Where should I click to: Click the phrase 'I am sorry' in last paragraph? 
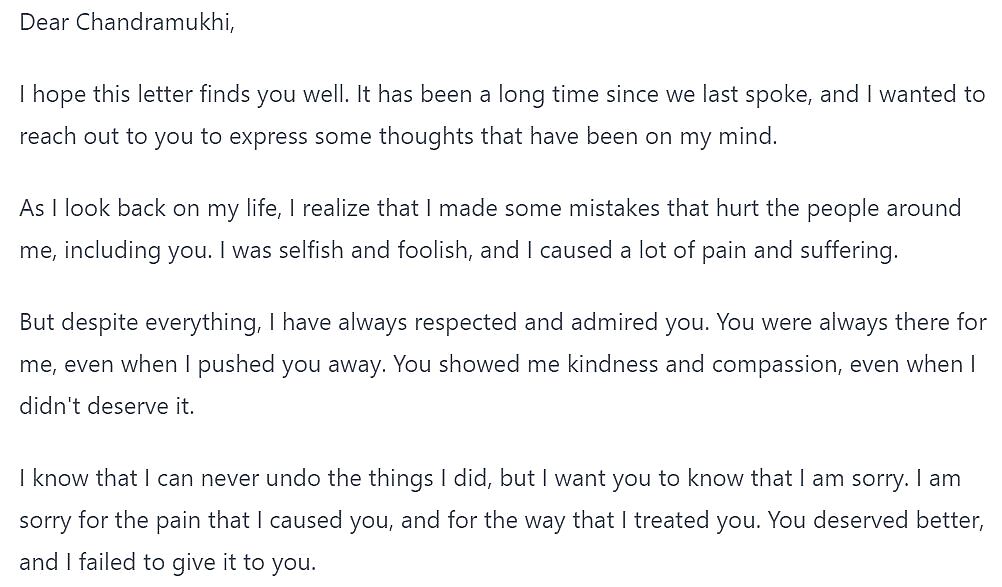coord(854,478)
